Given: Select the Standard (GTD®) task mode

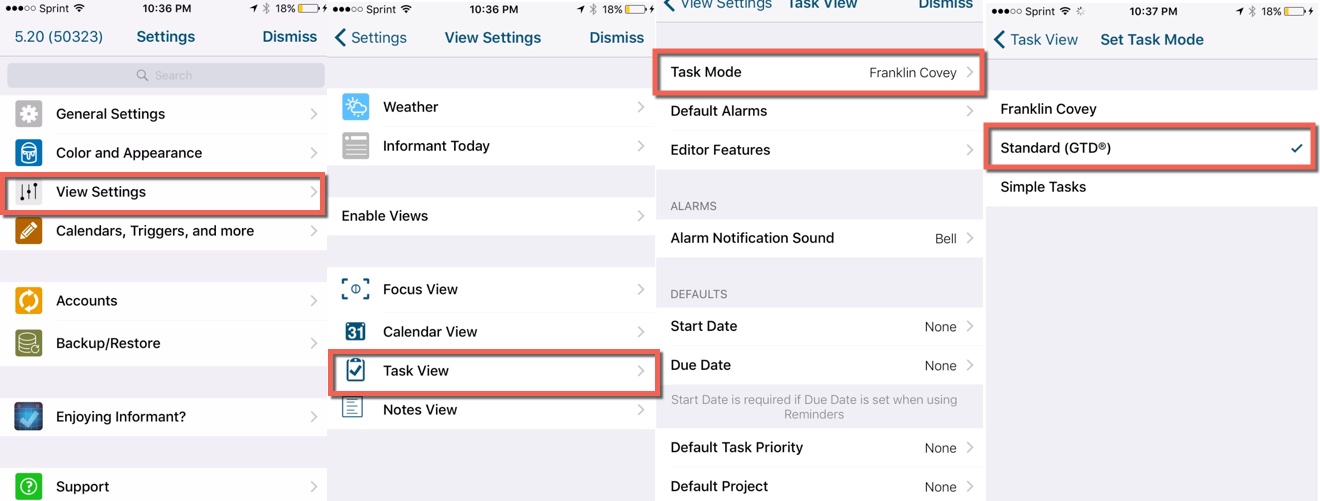Looking at the screenshot, I should pyautogui.click(x=1150, y=148).
